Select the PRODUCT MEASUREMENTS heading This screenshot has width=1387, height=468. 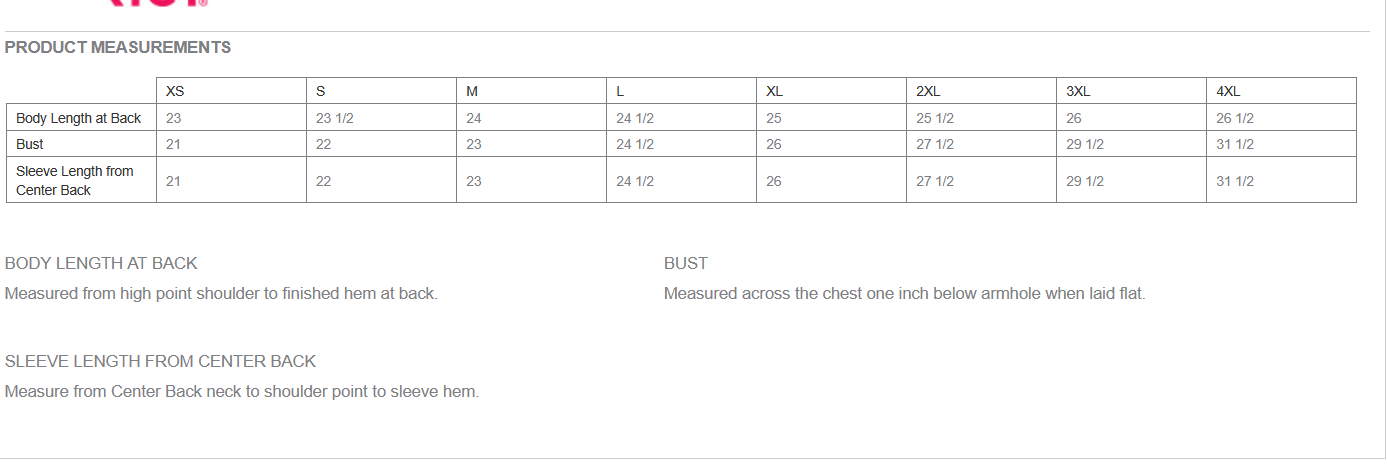pyautogui.click(x=118, y=47)
